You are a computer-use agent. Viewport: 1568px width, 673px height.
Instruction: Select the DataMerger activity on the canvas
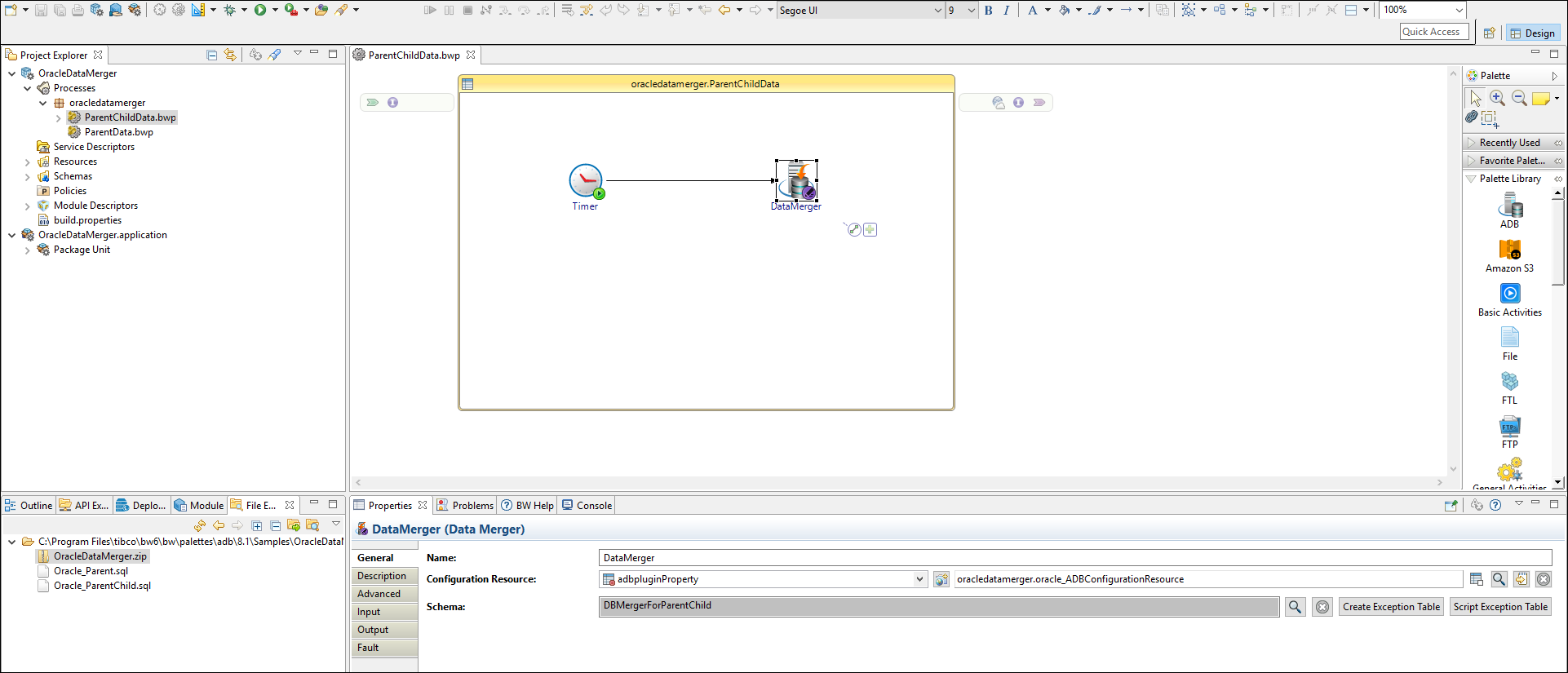coord(796,181)
